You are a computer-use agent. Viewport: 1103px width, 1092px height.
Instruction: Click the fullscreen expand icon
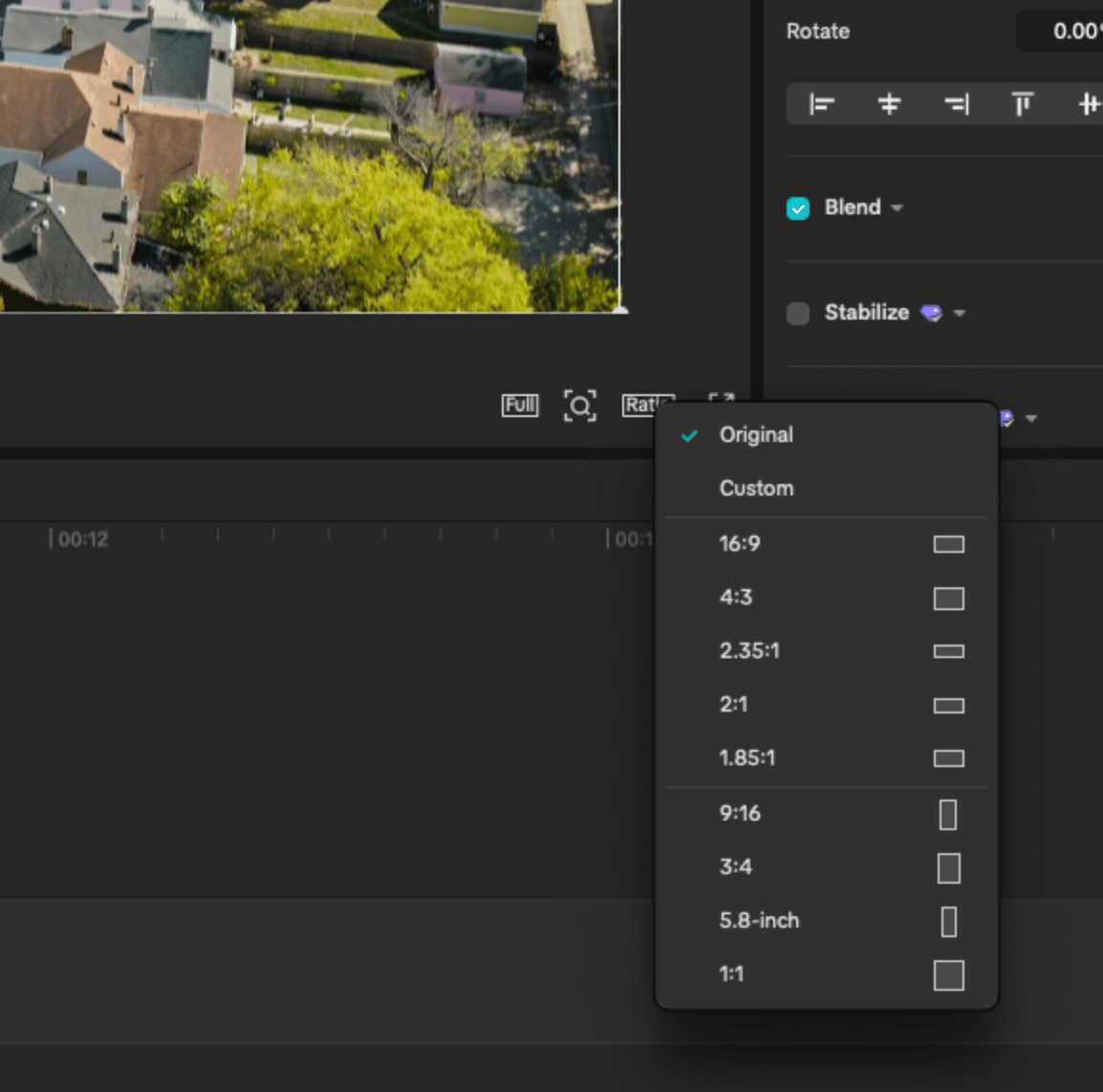coord(722,398)
